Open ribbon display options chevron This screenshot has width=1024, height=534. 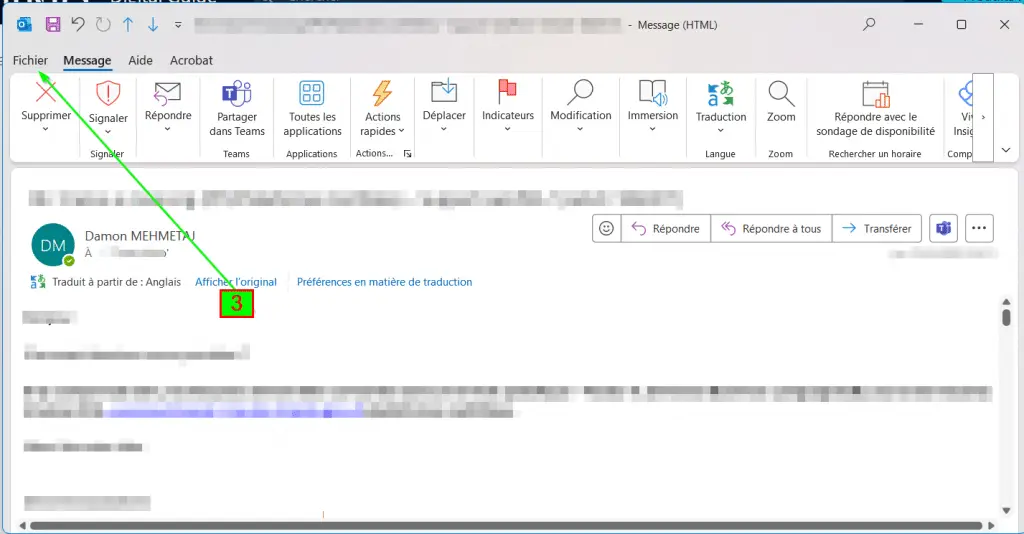pos(1006,150)
